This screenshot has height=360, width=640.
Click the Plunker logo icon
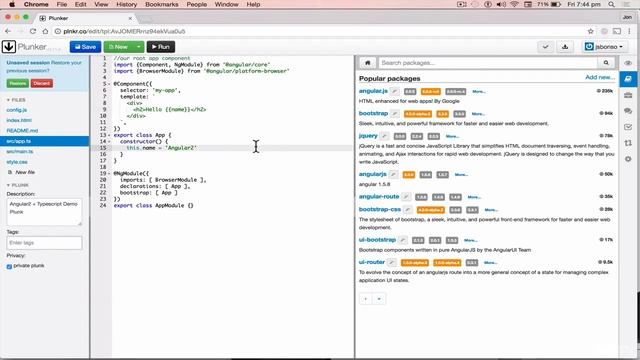pos(9,47)
